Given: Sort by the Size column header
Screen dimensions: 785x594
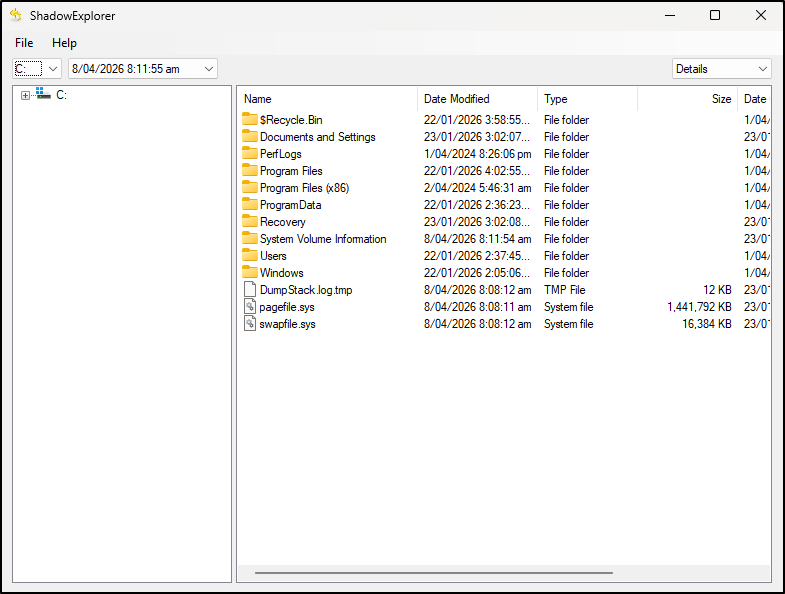Looking at the screenshot, I should (x=687, y=99).
